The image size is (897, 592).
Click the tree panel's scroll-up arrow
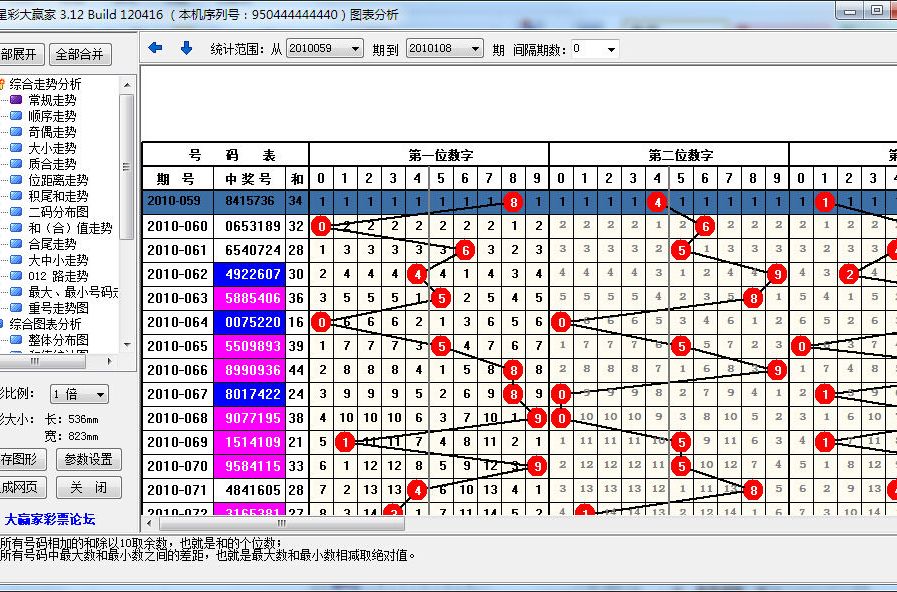pyautogui.click(x=127, y=85)
